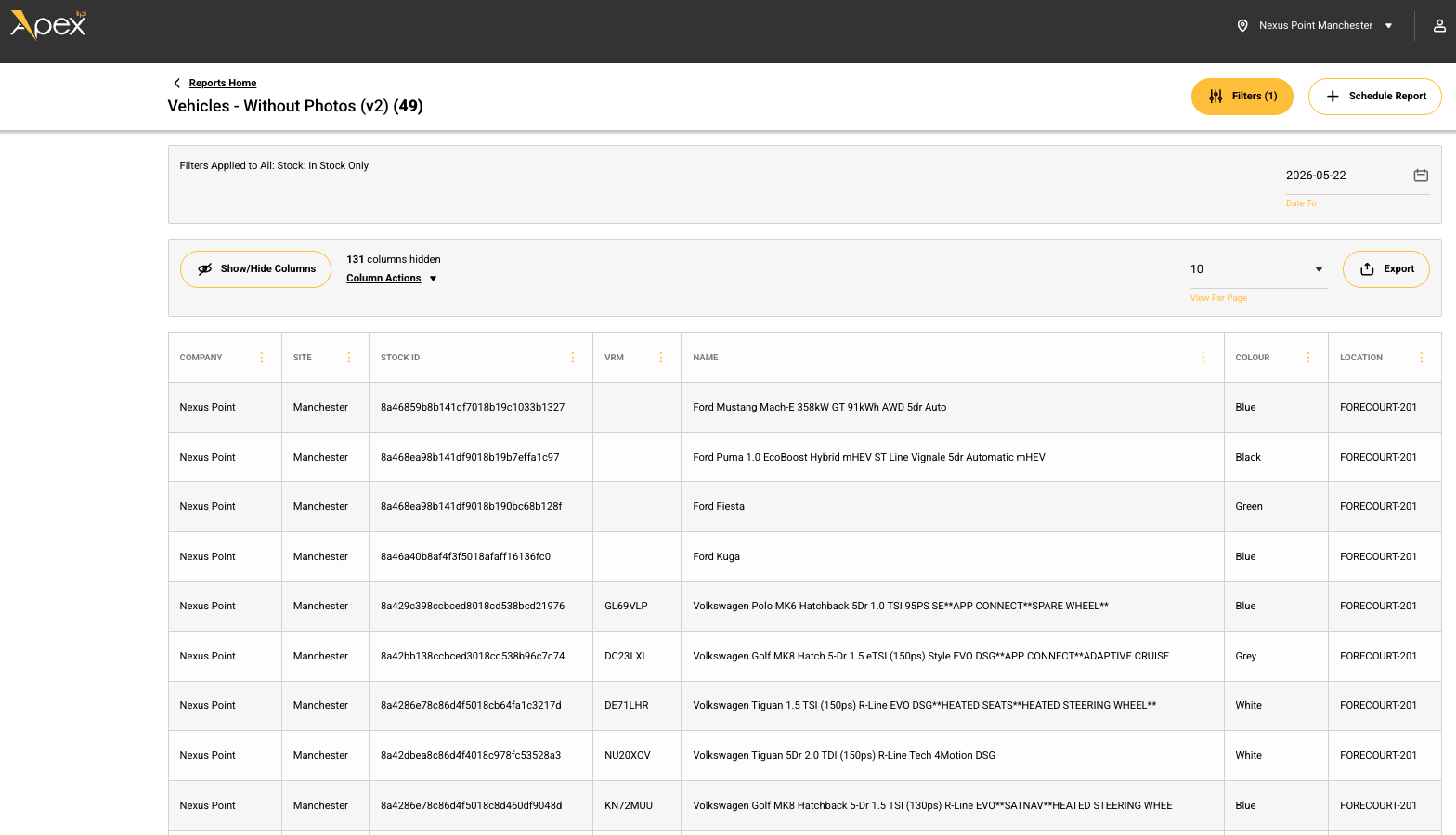Click the filter sliders icon
The width and height of the screenshot is (1456, 835).
[x=1215, y=97]
